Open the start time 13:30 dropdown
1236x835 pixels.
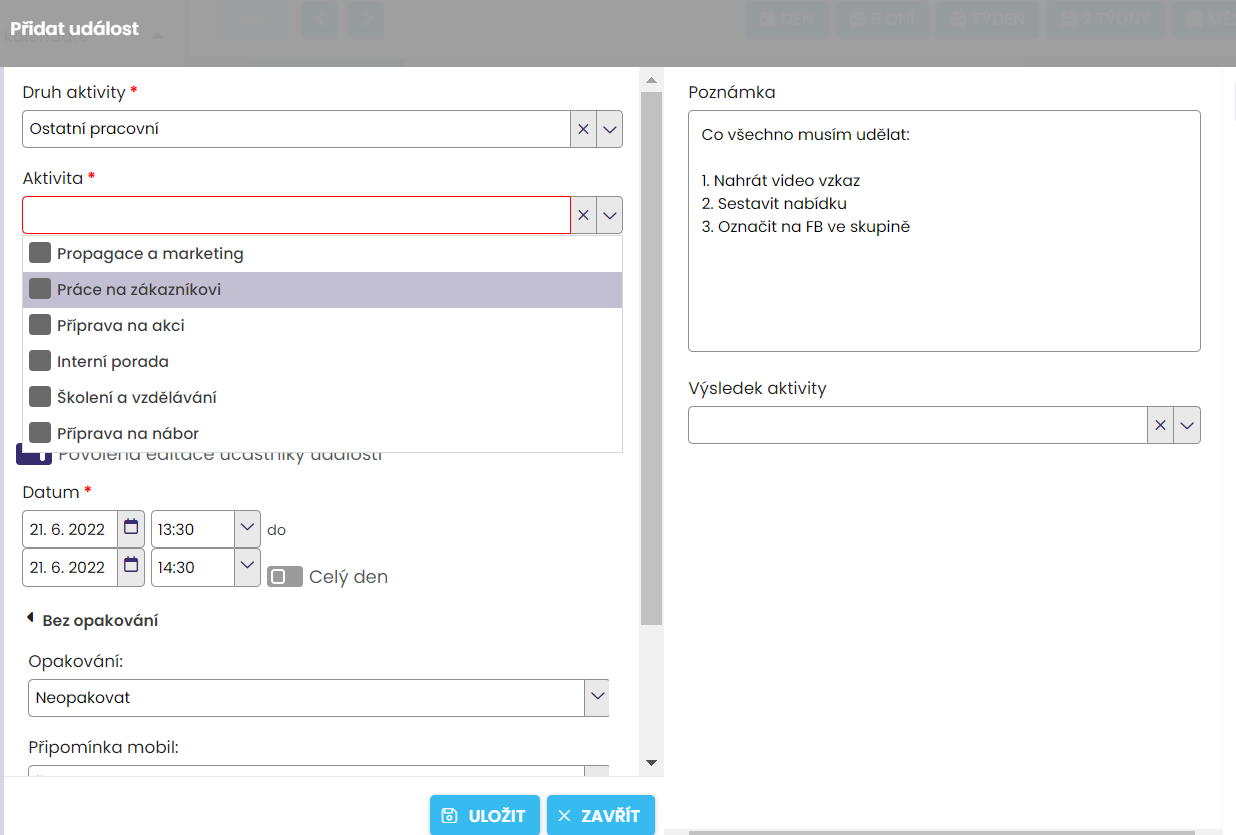coord(247,528)
